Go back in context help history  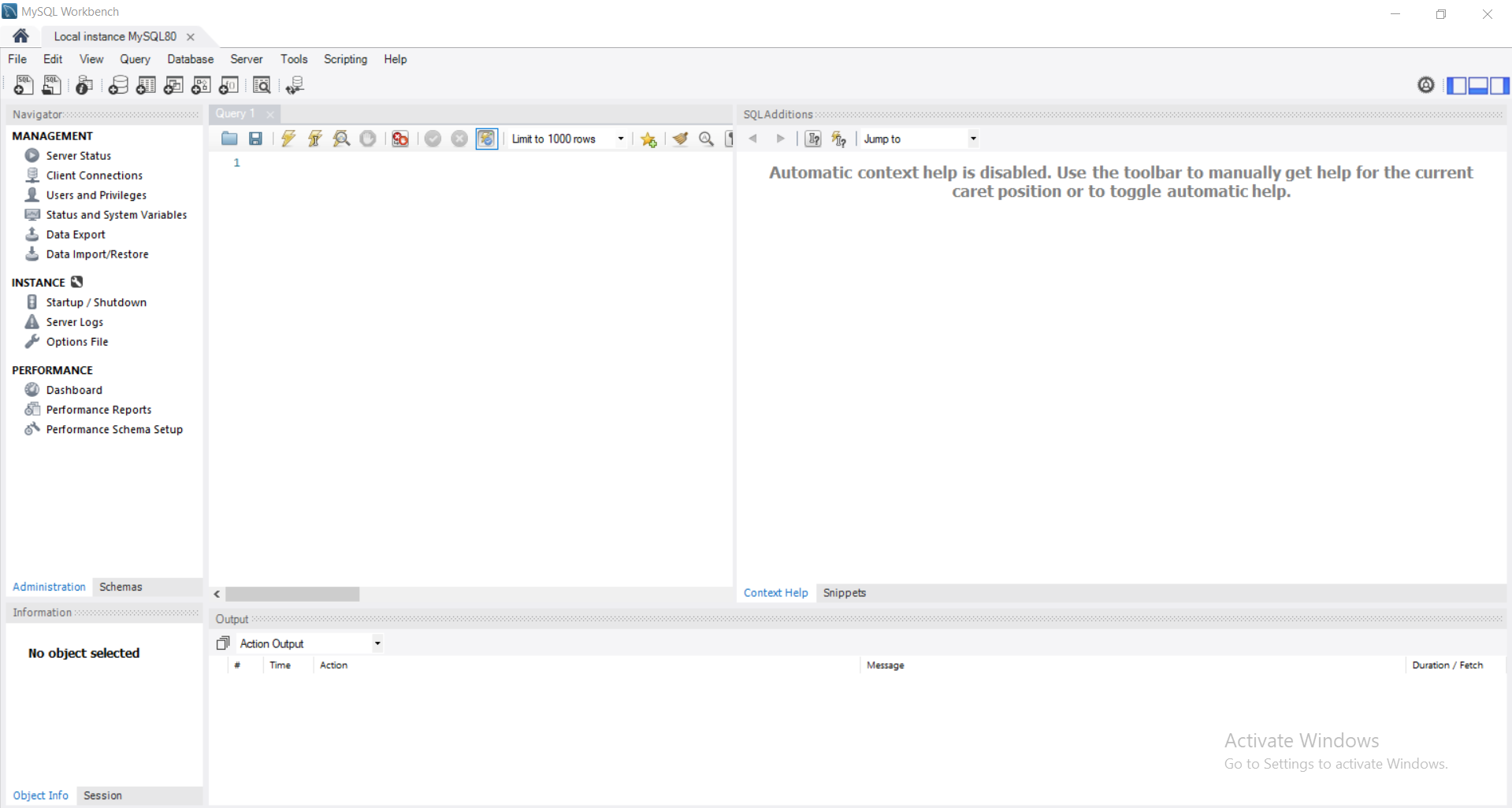coord(753,139)
